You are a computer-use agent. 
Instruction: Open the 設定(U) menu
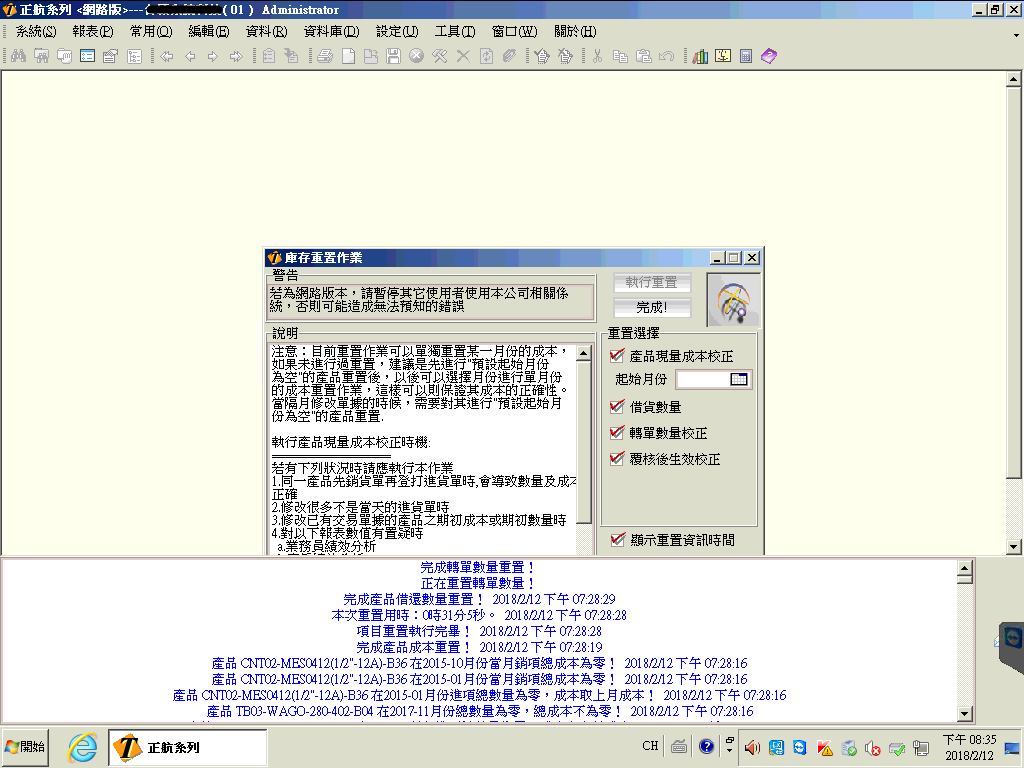coord(397,31)
